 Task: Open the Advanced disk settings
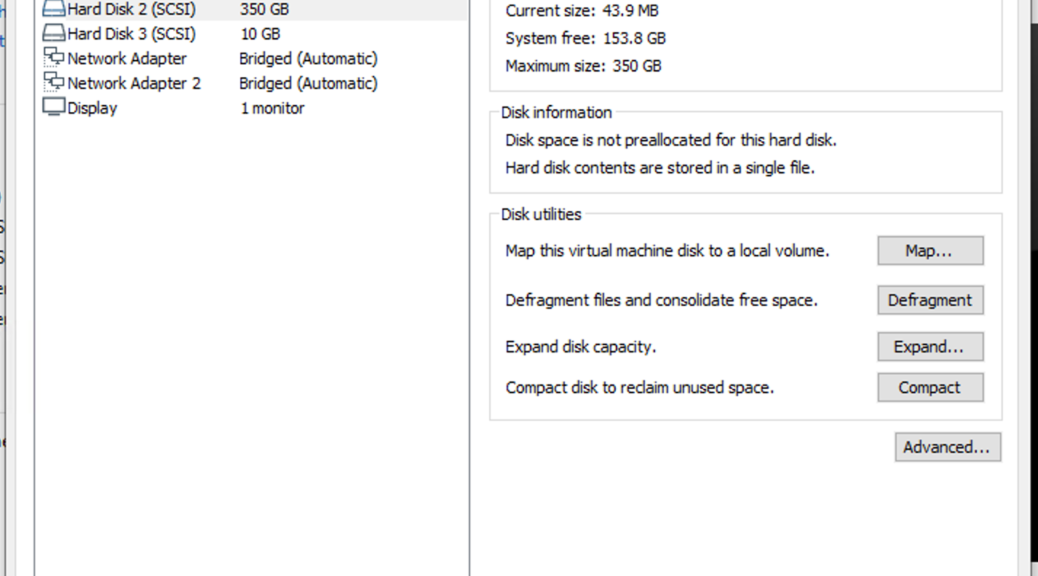[947, 447]
